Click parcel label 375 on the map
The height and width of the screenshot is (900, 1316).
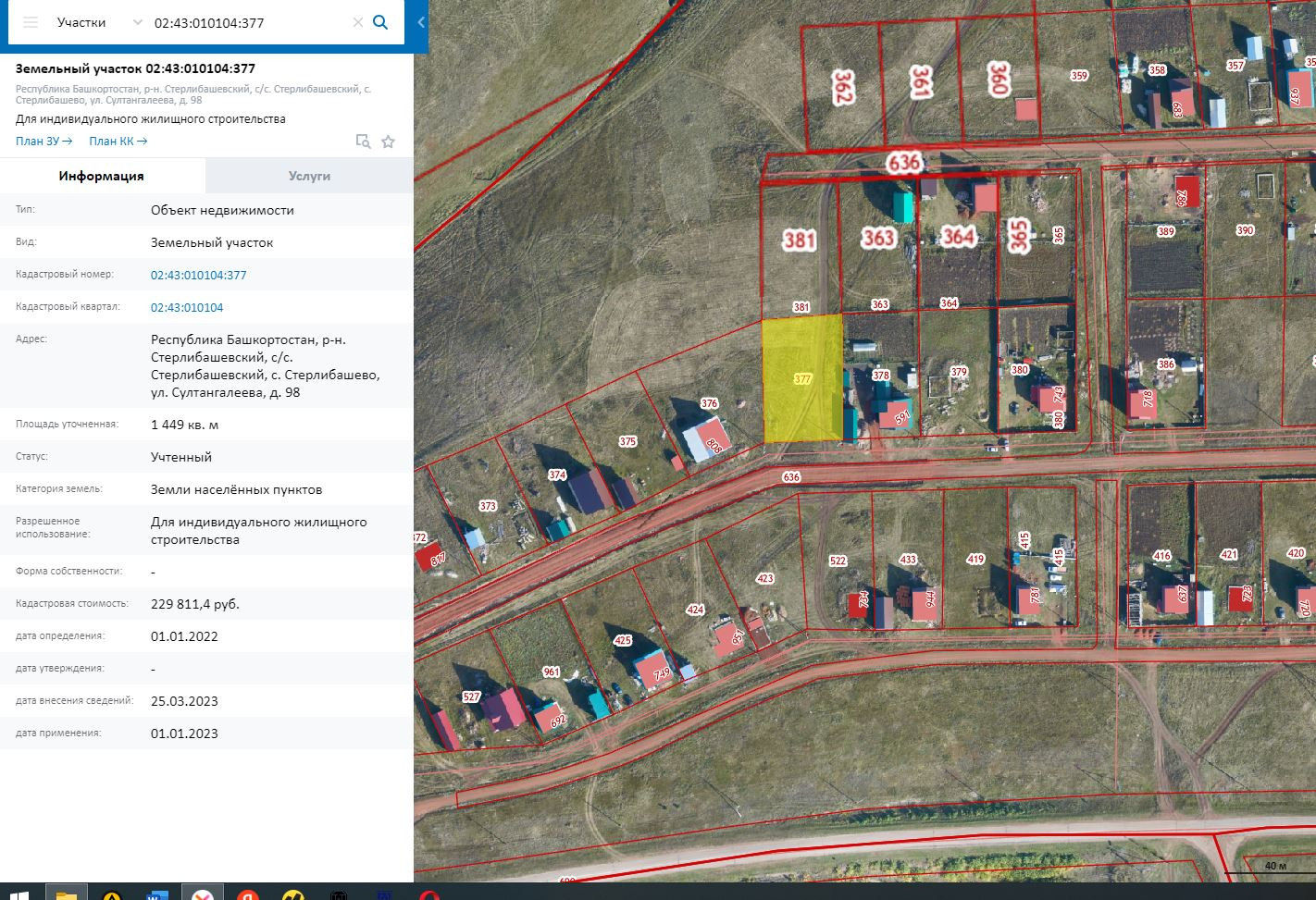(x=627, y=441)
